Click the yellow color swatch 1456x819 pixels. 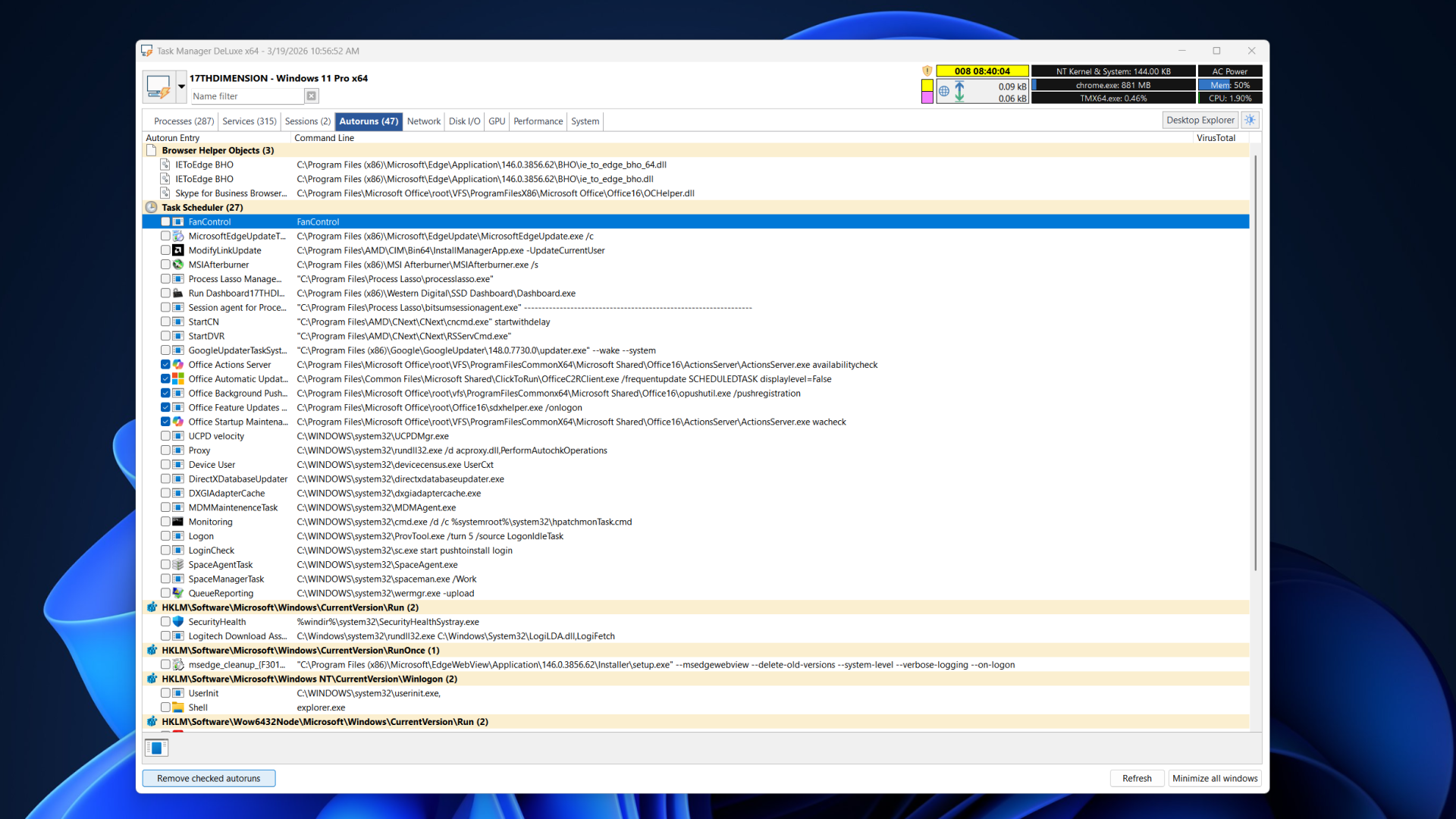click(x=927, y=86)
